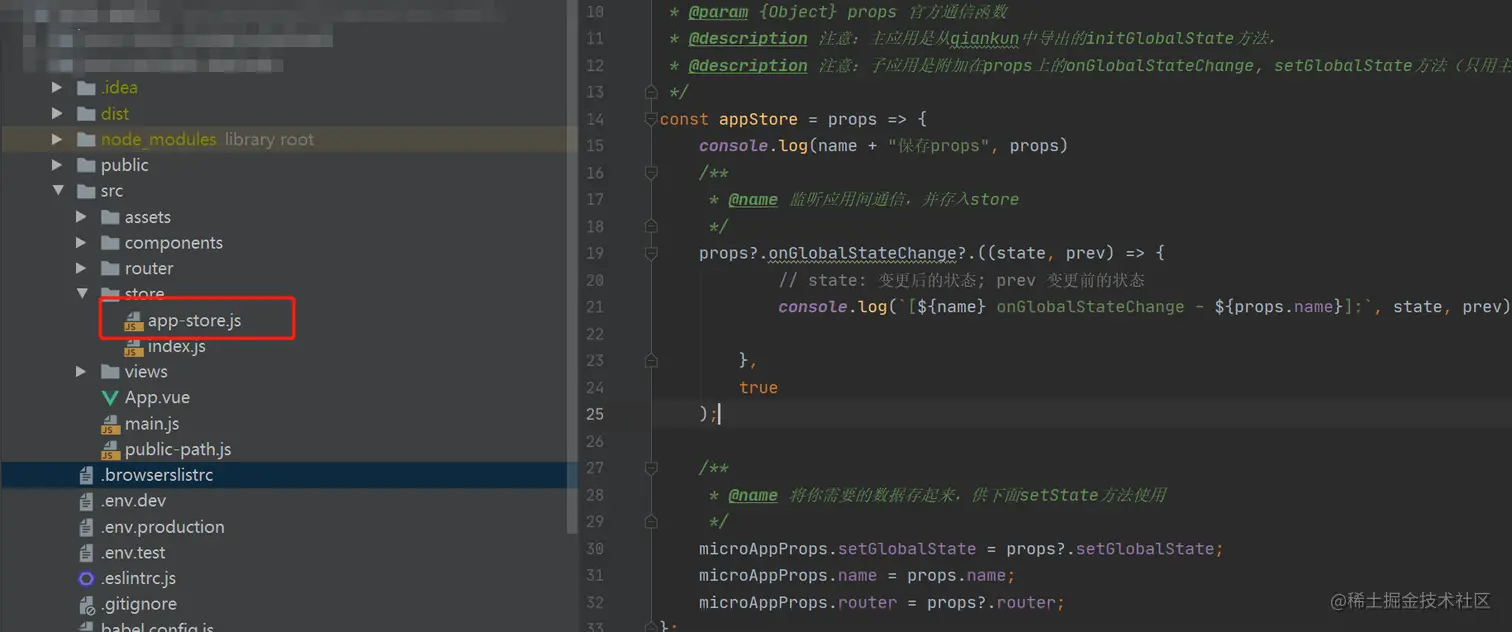The width and height of the screenshot is (1512, 632).
Task: Select the views folder label
Action: [x=146, y=372]
